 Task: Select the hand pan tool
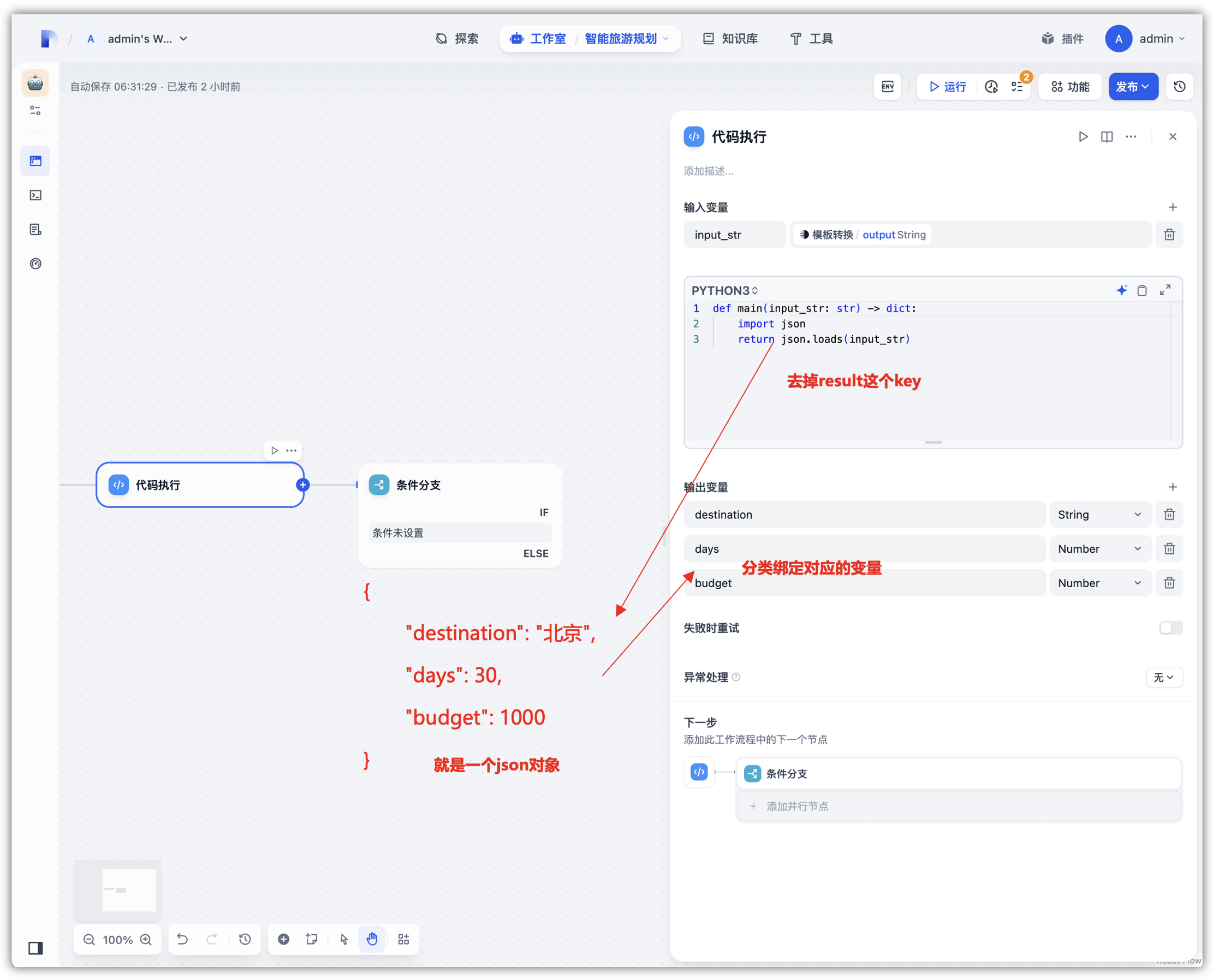(372, 939)
